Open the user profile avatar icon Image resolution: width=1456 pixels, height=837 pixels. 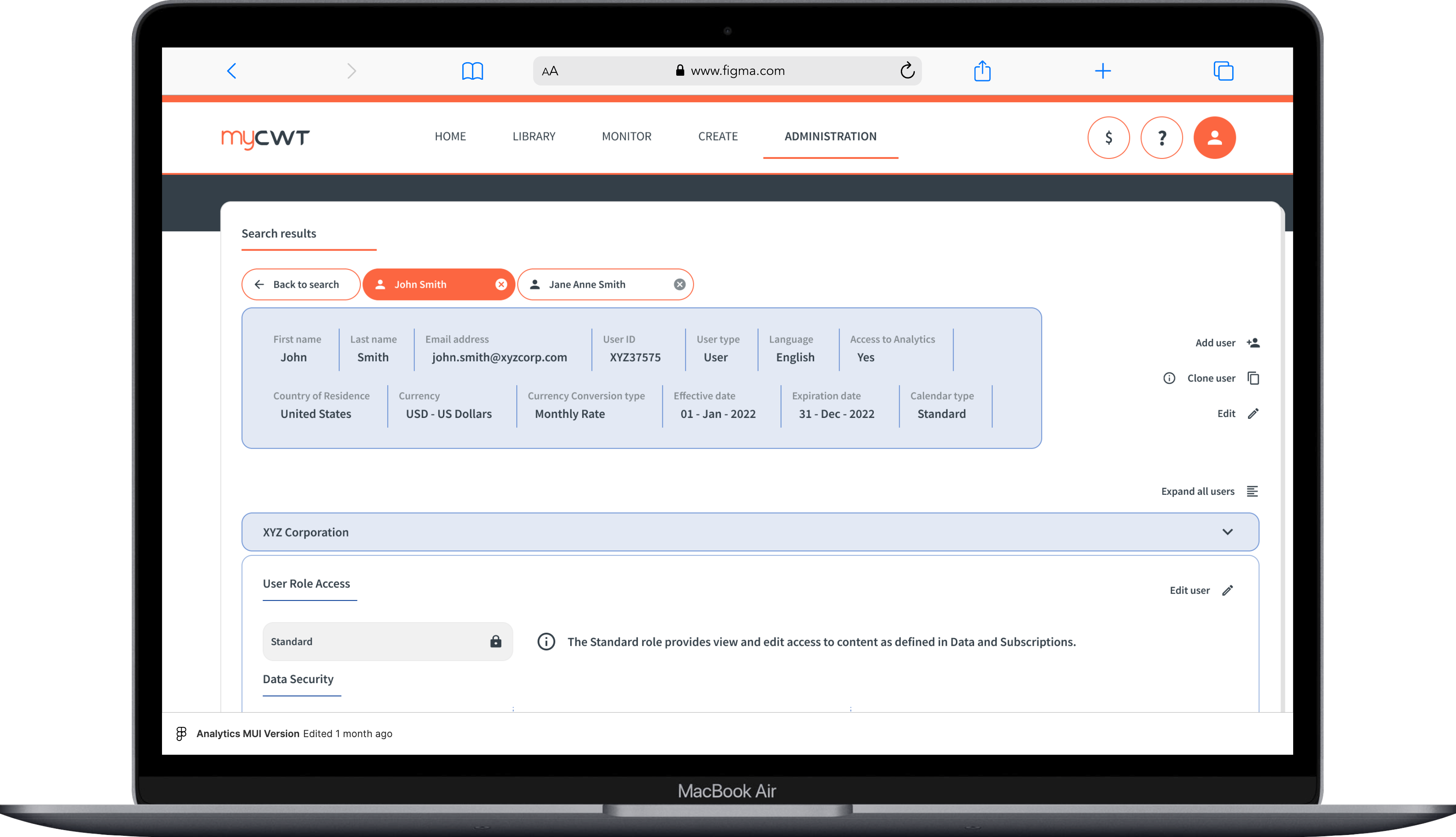click(x=1214, y=138)
